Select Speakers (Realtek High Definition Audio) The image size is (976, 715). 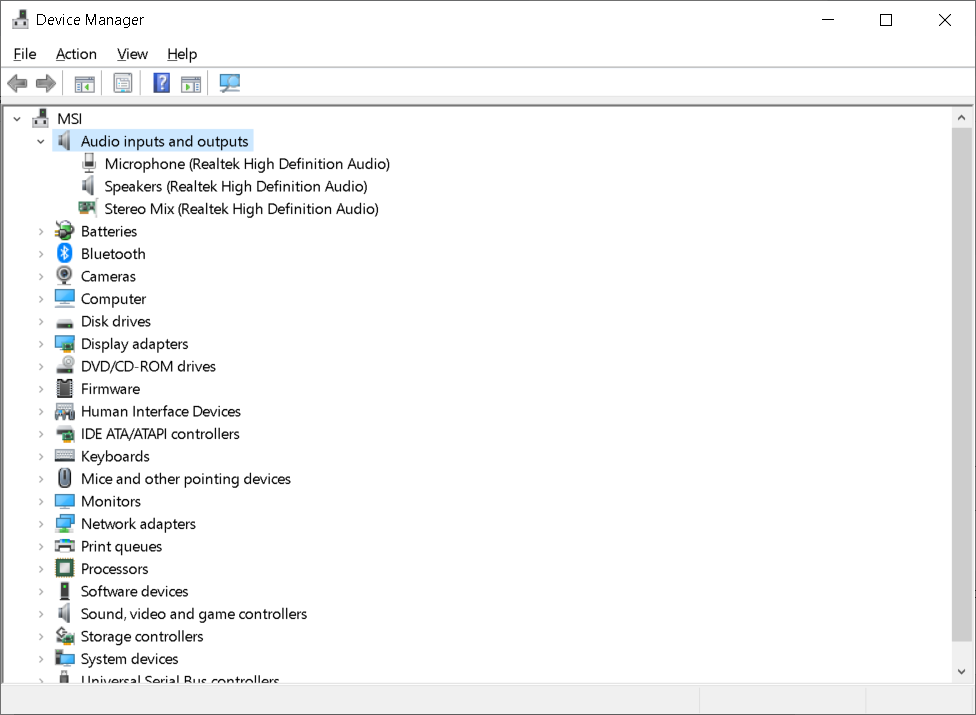click(236, 186)
